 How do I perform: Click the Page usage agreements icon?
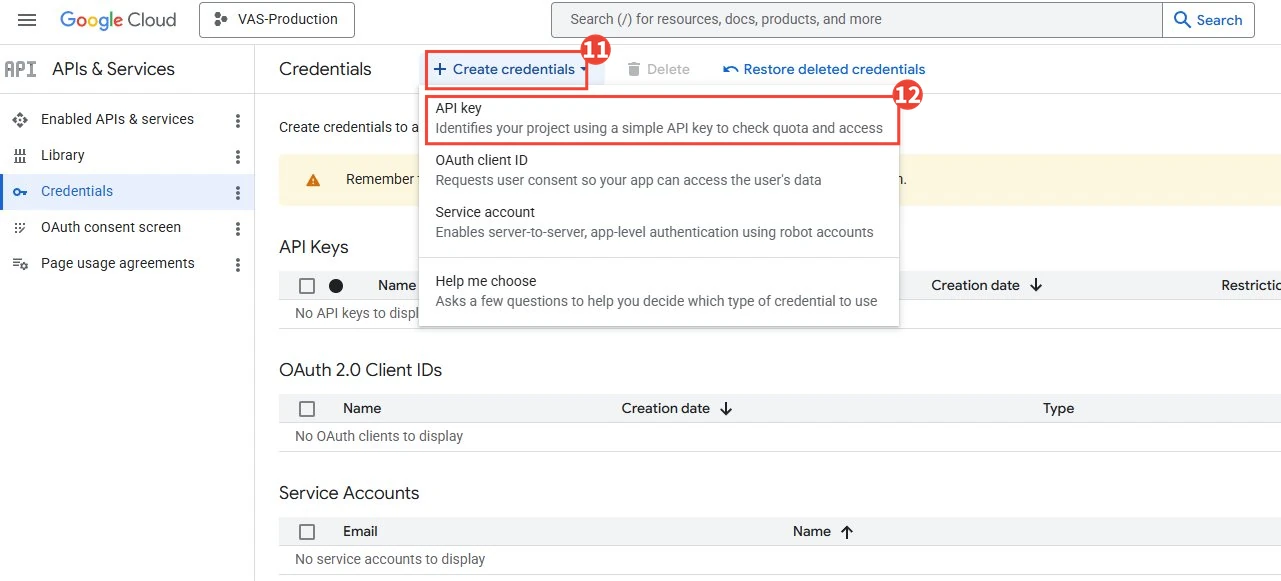tap(20, 264)
